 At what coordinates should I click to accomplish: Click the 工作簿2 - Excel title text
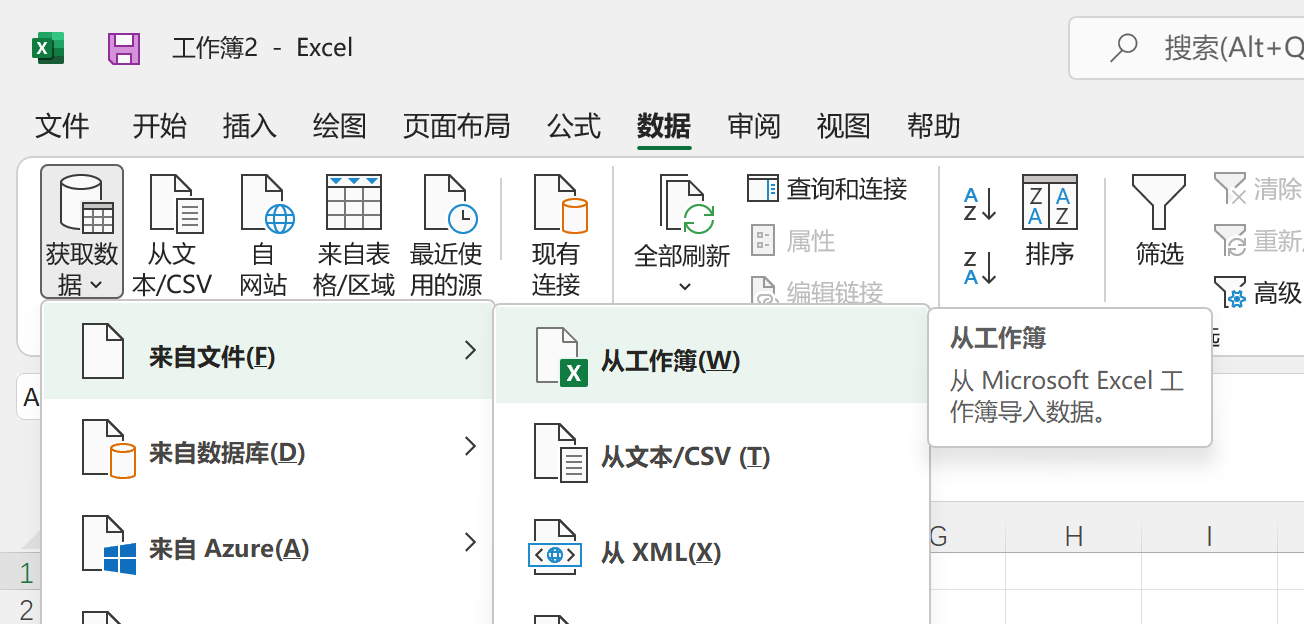(262, 48)
